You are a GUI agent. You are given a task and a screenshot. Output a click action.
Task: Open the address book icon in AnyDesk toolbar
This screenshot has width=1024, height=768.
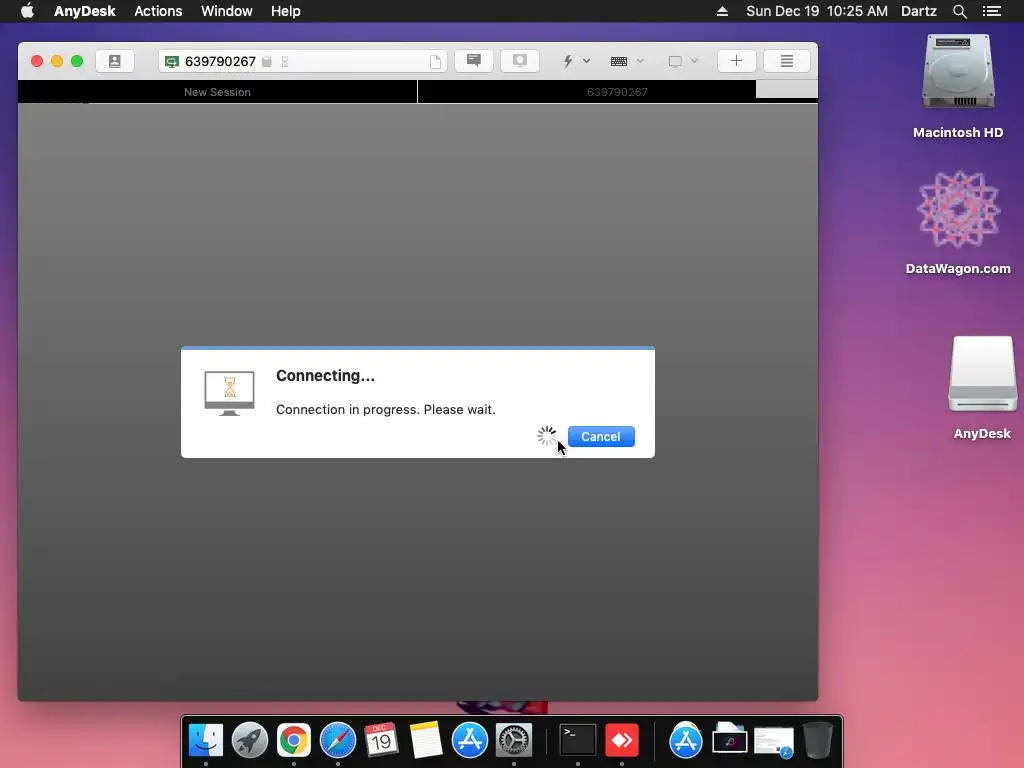click(114, 61)
